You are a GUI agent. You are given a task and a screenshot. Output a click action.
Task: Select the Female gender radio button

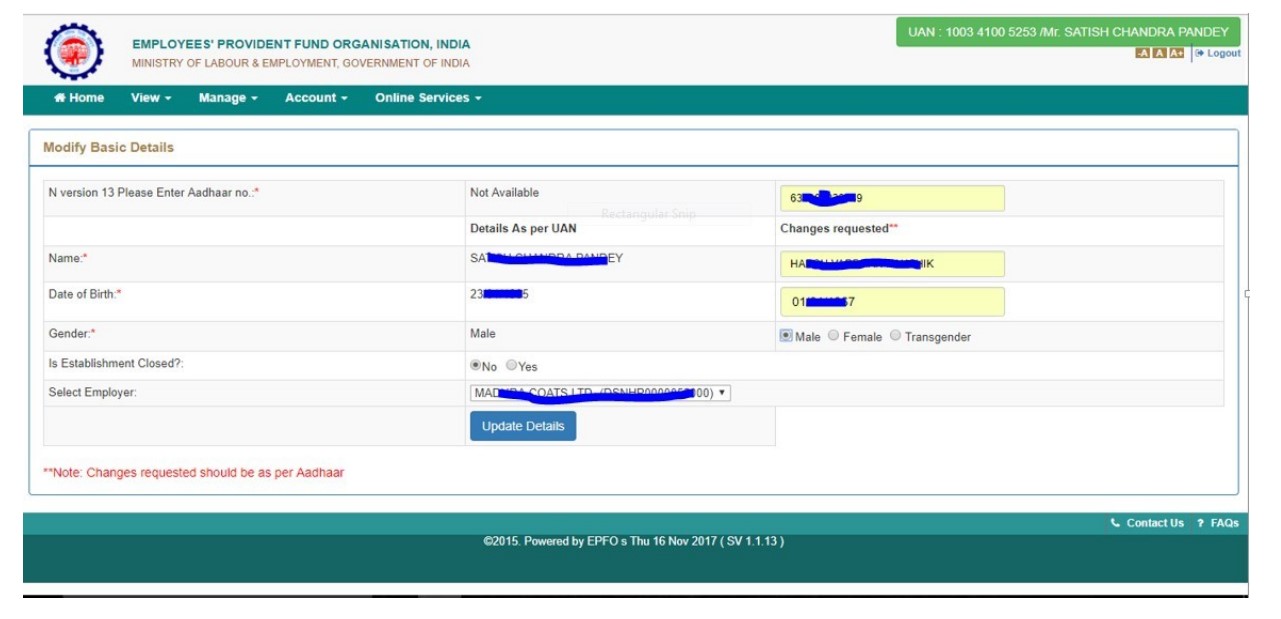(834, 336)
